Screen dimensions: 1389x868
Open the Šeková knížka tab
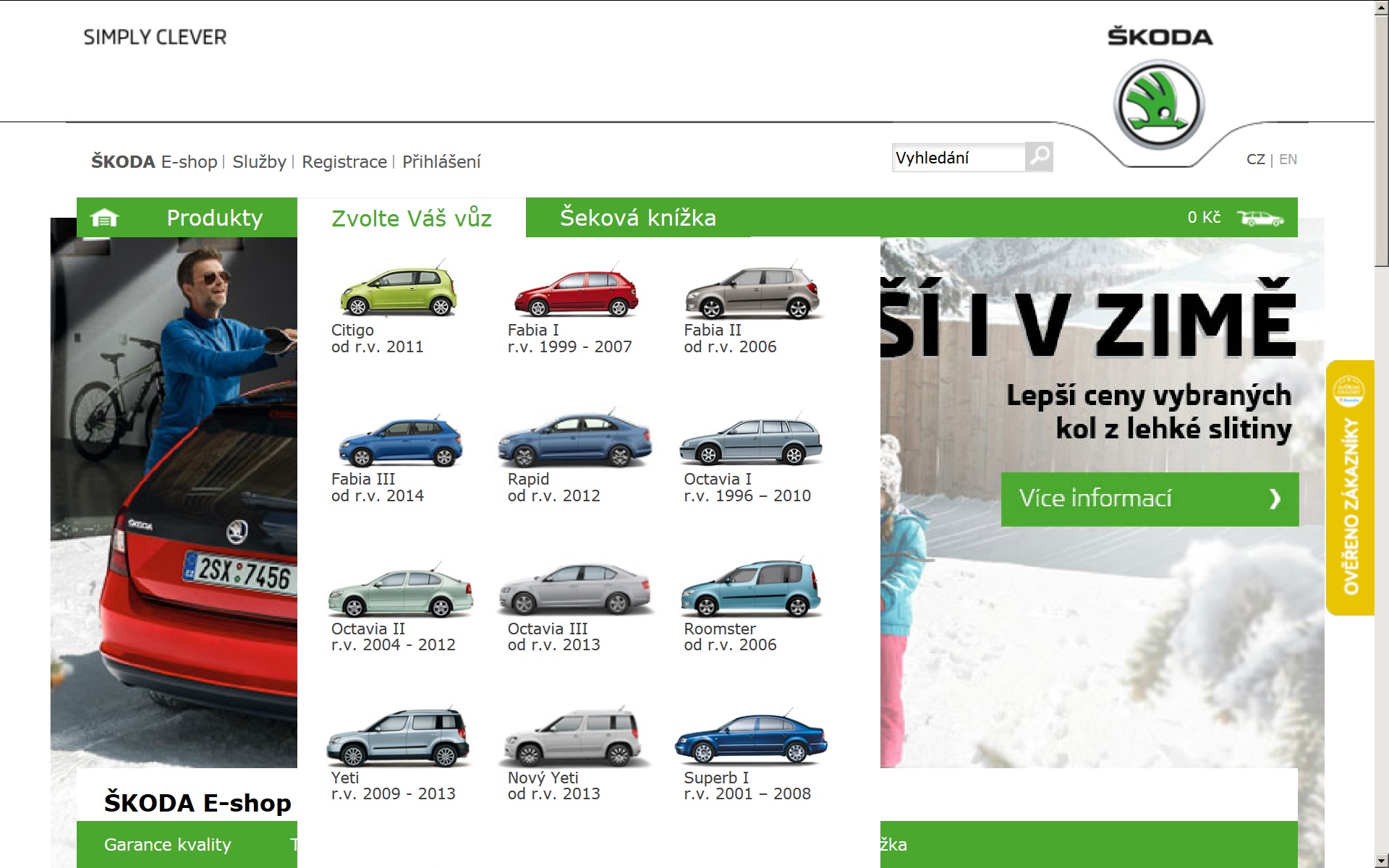tap(638, 218)
